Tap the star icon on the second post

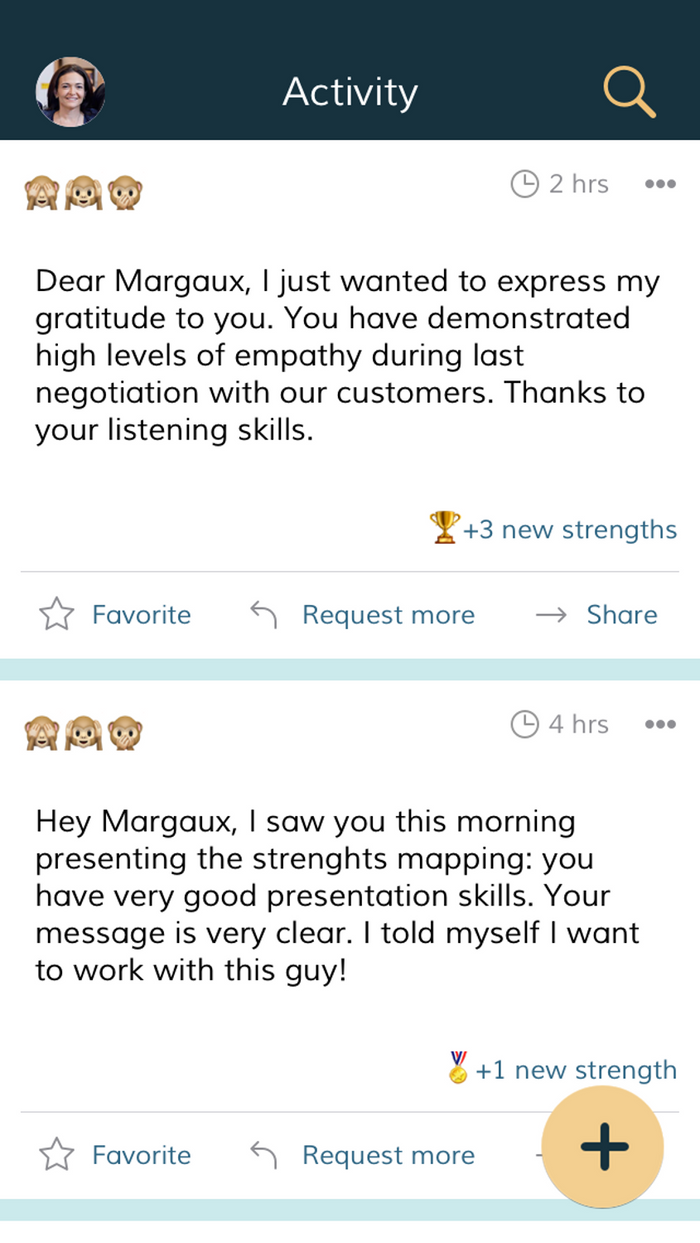pyautogui.click(x=57, y=1155)
